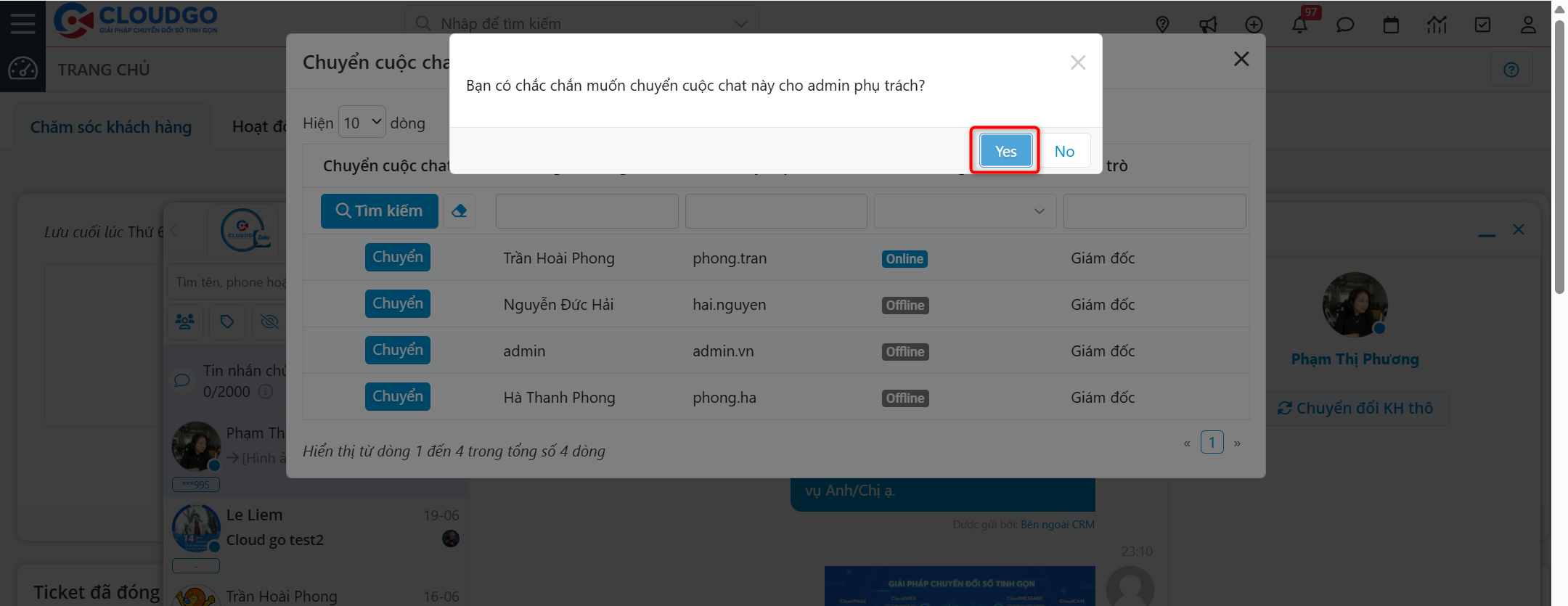Open notifications bell with 97 badge
This screenshot has height=606, width=1568.
coord(1300,25)
